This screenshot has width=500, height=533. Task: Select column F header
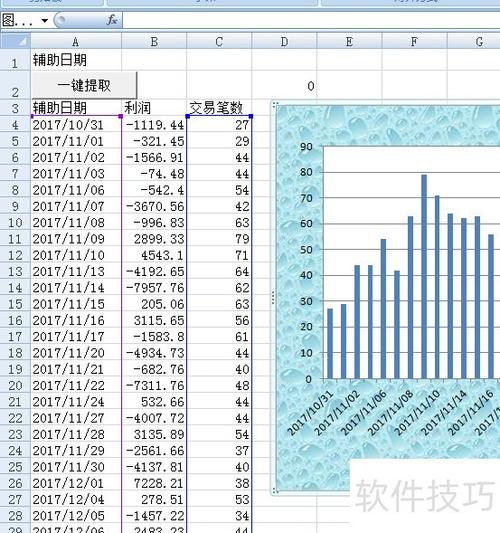414,41
